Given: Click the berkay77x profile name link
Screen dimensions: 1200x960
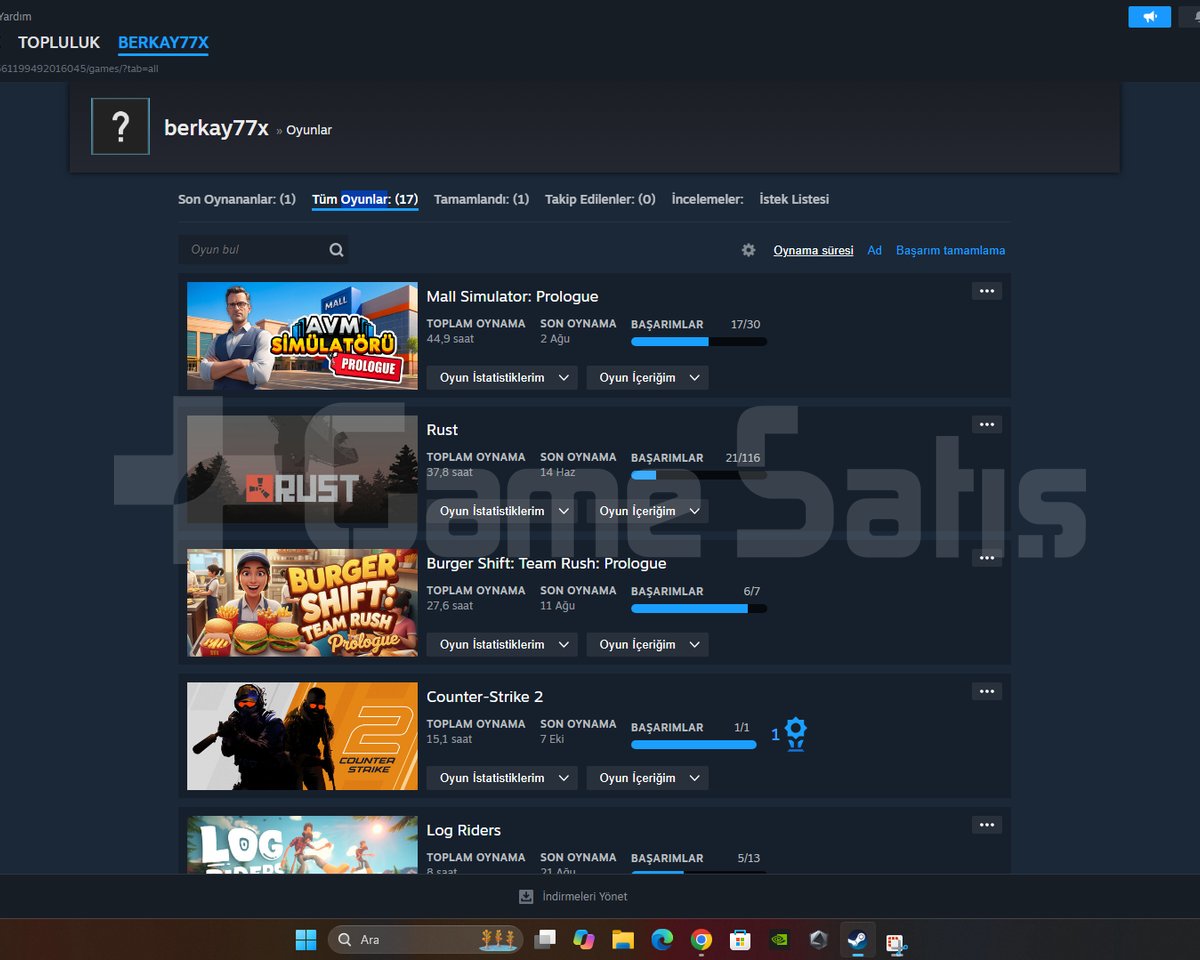Looking at the screenshot, I should 216,128.
